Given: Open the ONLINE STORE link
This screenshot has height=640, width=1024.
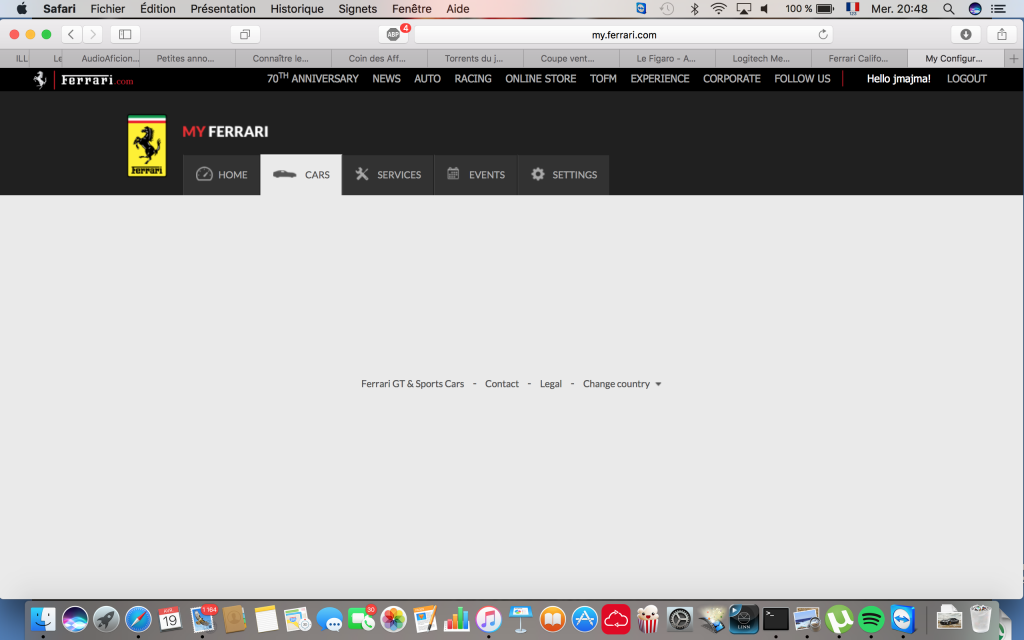Looking at the screenshot, I should point(540,79).
